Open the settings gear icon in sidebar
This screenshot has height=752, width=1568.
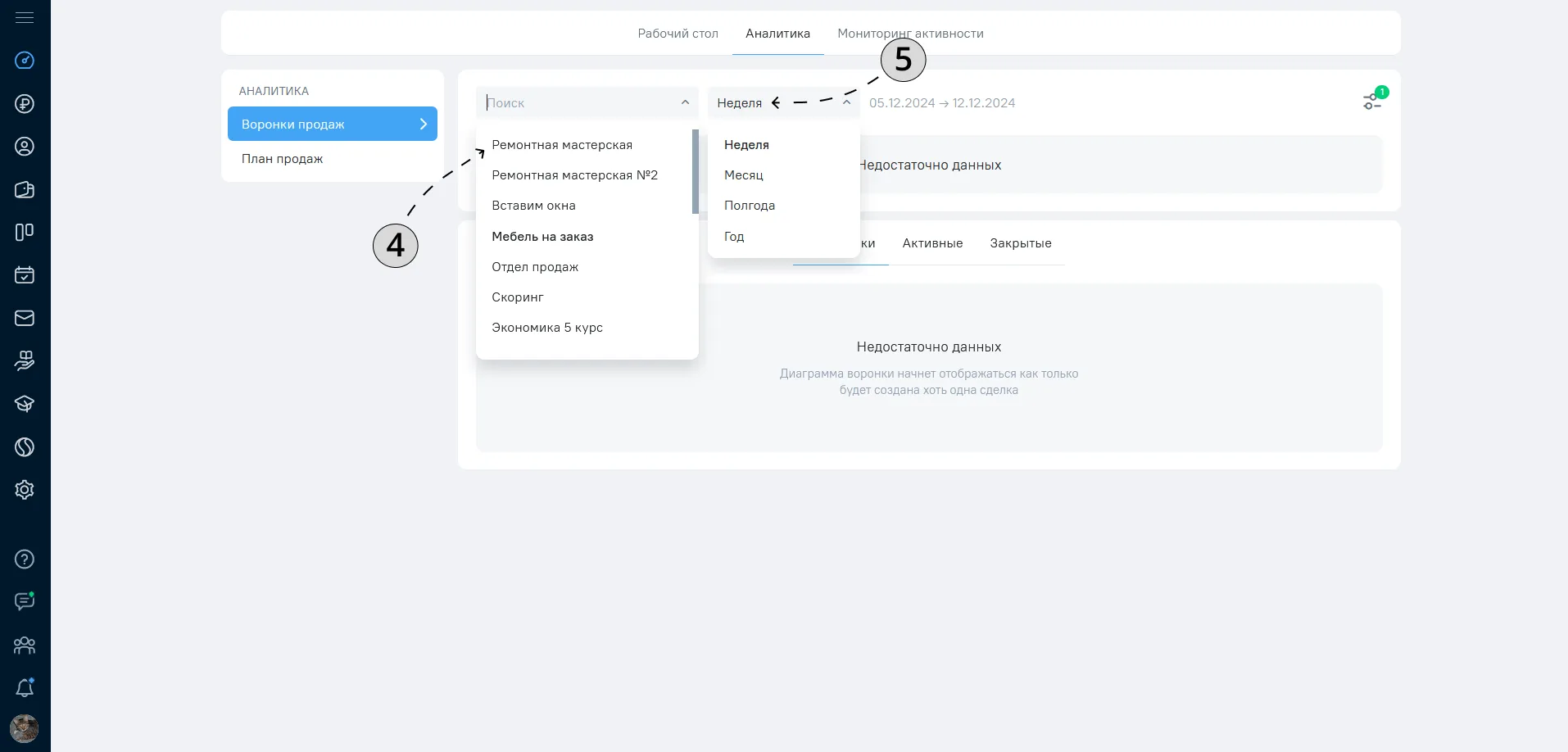pyautogui.click(x=25, y=490)
